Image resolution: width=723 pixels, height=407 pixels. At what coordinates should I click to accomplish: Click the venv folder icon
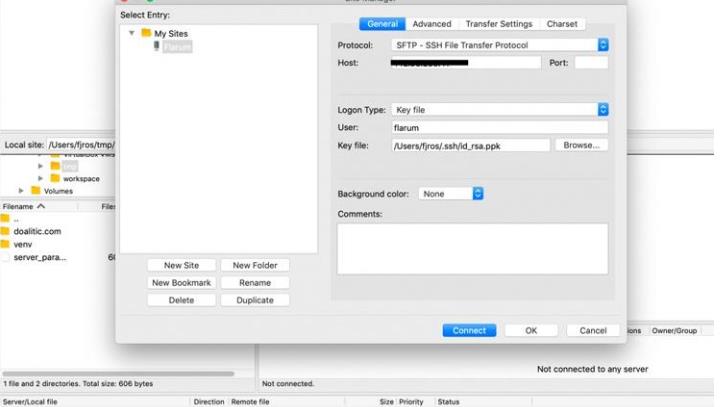(5, 244)
